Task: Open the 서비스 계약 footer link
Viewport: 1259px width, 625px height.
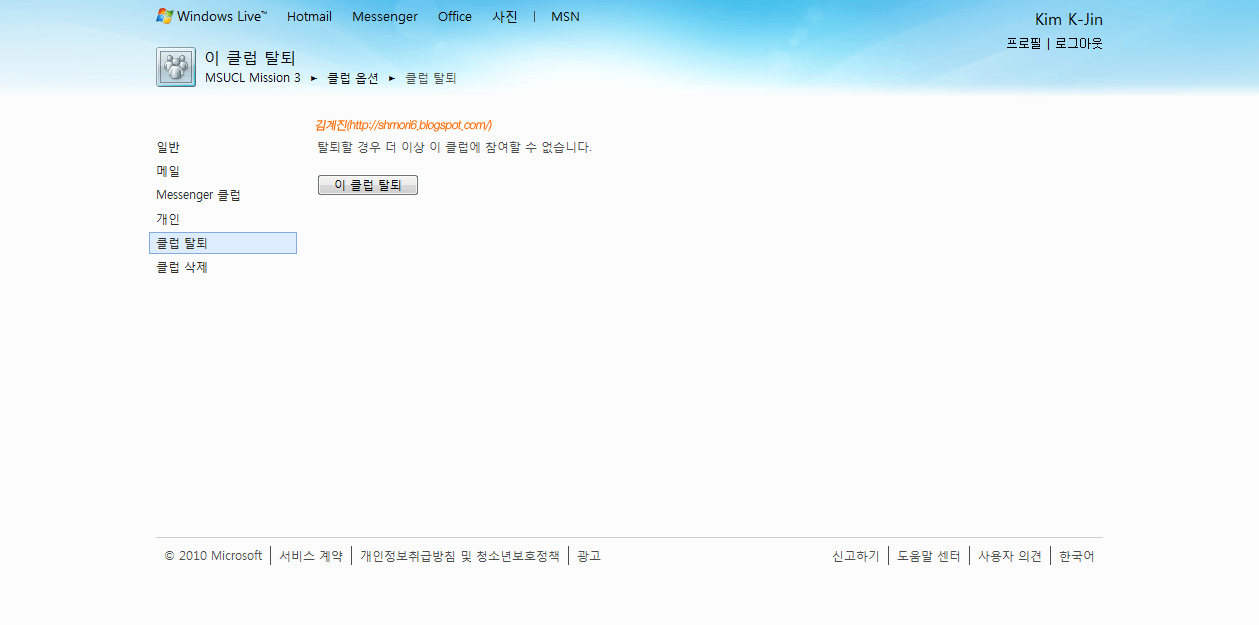Action: tap(311, 556)
